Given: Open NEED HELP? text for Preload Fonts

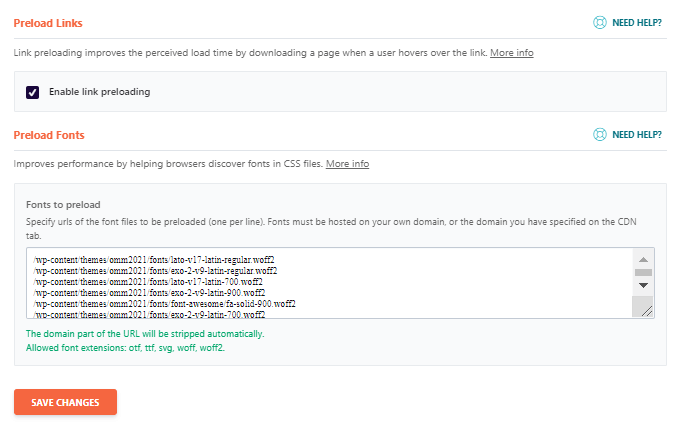Looking at the screenshot, I should [636, 134].
